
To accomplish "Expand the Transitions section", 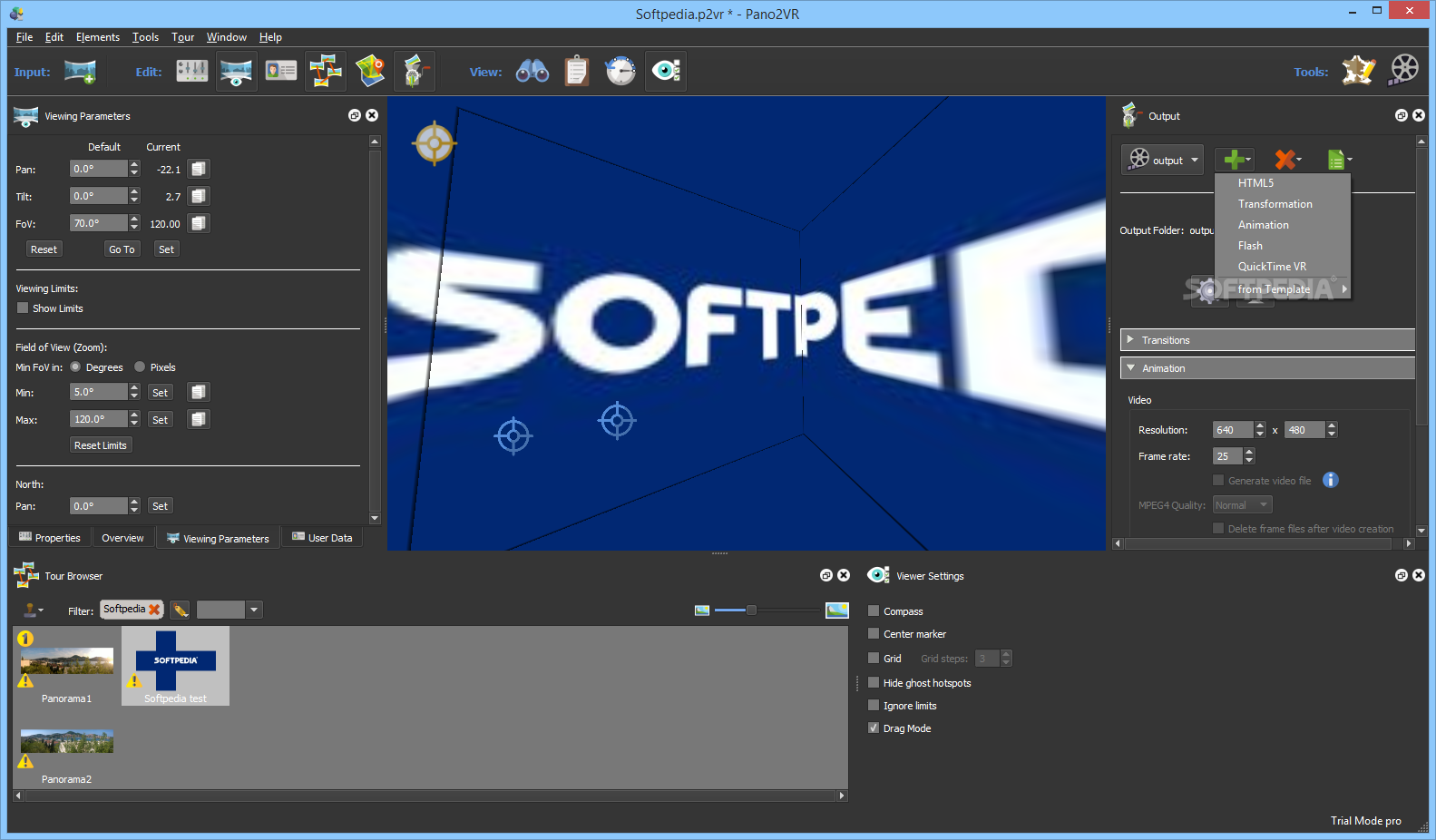I will pos(1267,340).
